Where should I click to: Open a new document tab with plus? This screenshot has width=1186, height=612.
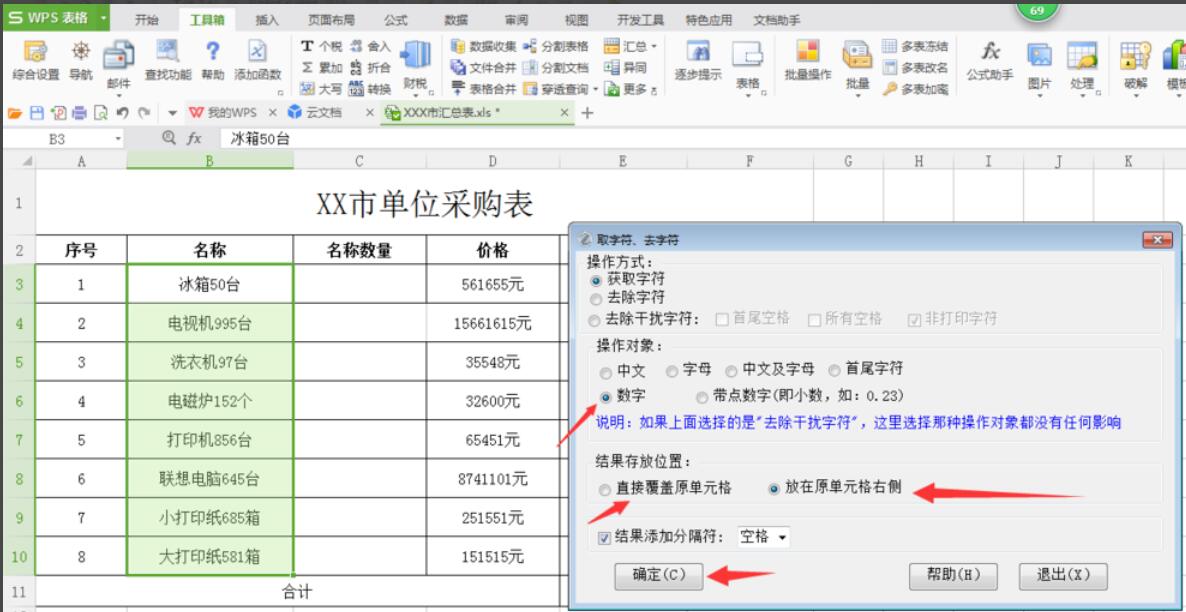click(588, 113)
